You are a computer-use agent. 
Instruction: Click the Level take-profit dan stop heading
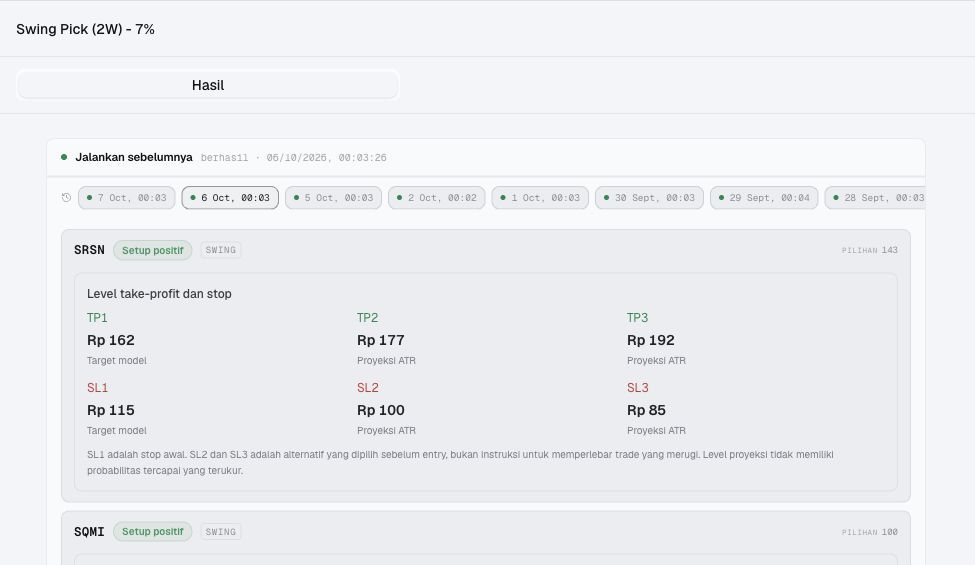159,293
